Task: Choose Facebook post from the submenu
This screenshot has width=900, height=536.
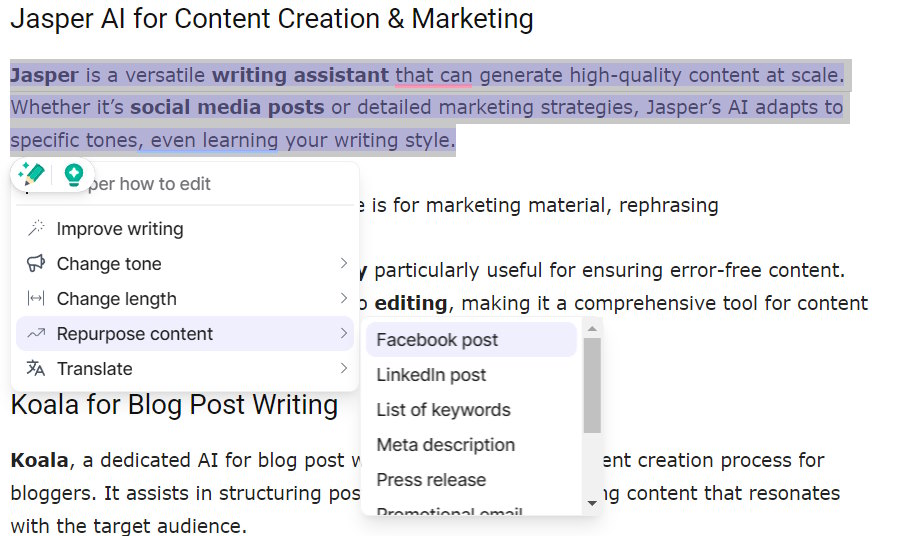Action: pyautogui.click(x=471, y=340)
